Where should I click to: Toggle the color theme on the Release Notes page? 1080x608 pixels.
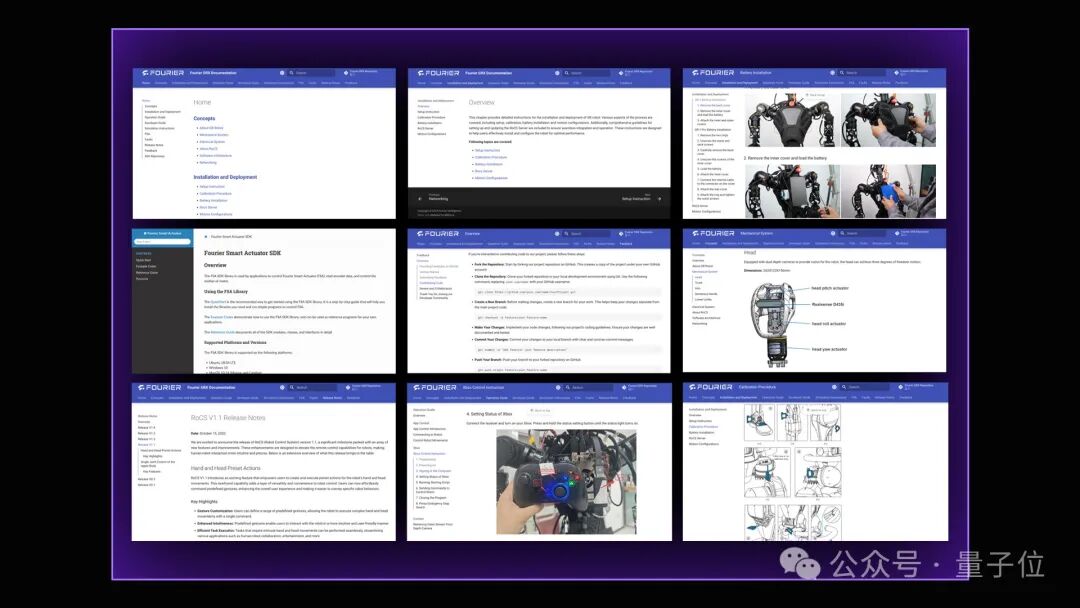tap(282, 388)
